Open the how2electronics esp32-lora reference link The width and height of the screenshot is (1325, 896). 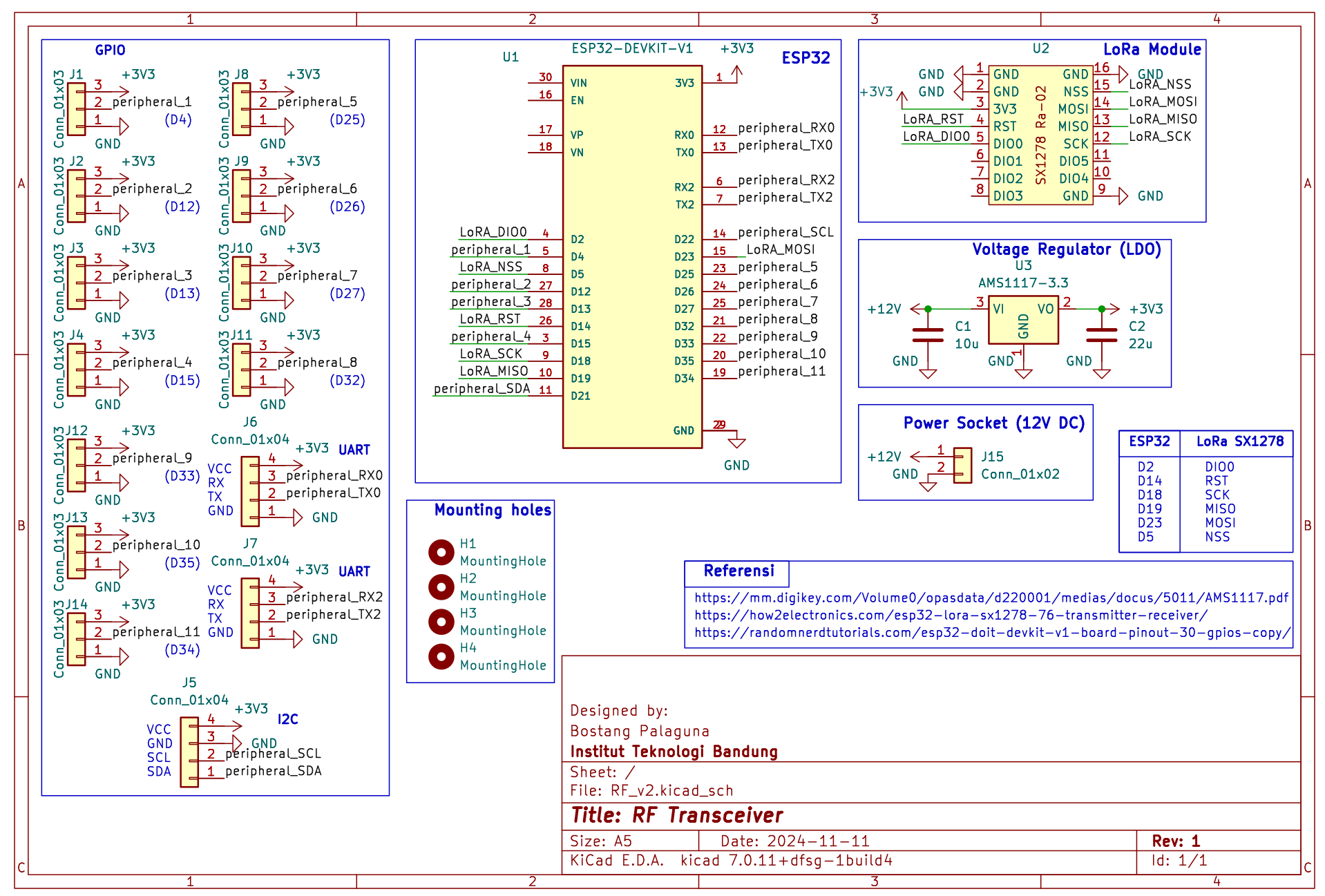click(x=951, y=615)
